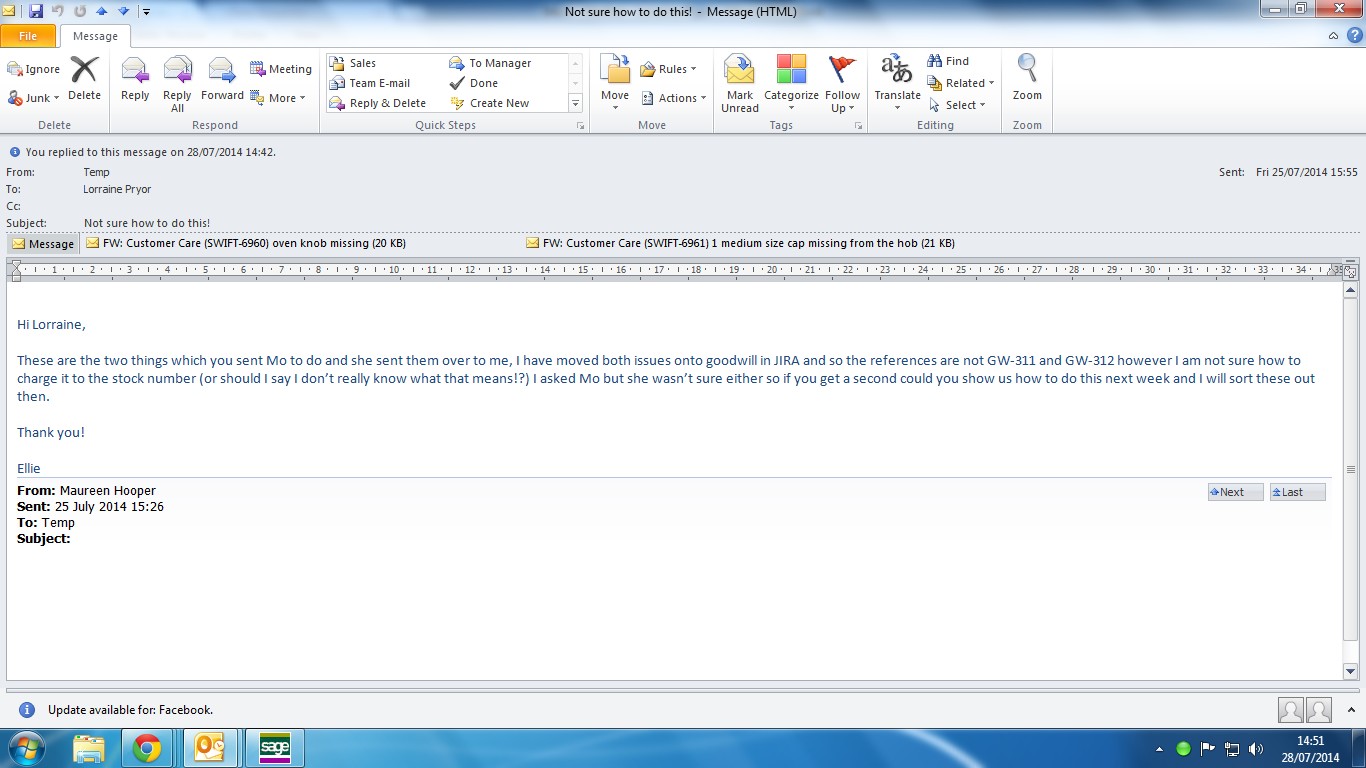Open the Quick Steps dialog launcher
This screenshot has width=1366, height=768.
[x=580, y=126]
